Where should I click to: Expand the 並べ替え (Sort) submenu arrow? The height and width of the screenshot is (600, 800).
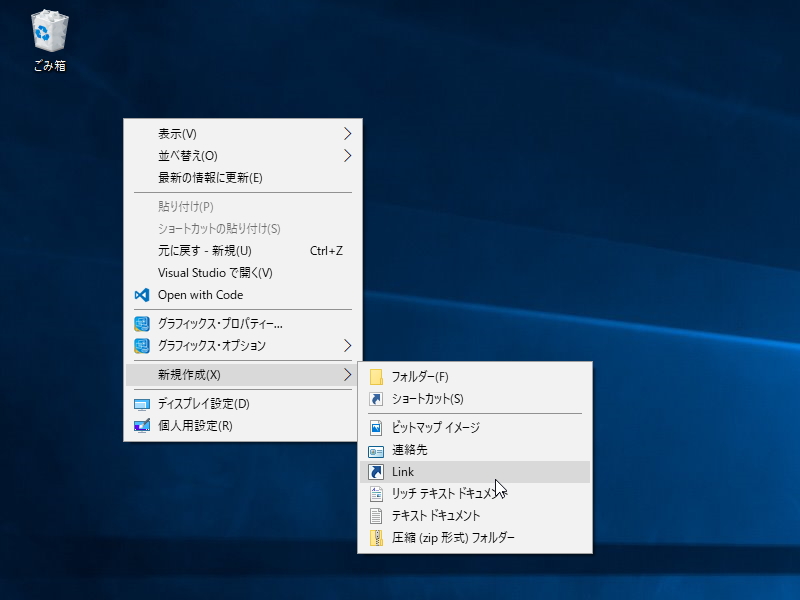(x=349, y=155)
